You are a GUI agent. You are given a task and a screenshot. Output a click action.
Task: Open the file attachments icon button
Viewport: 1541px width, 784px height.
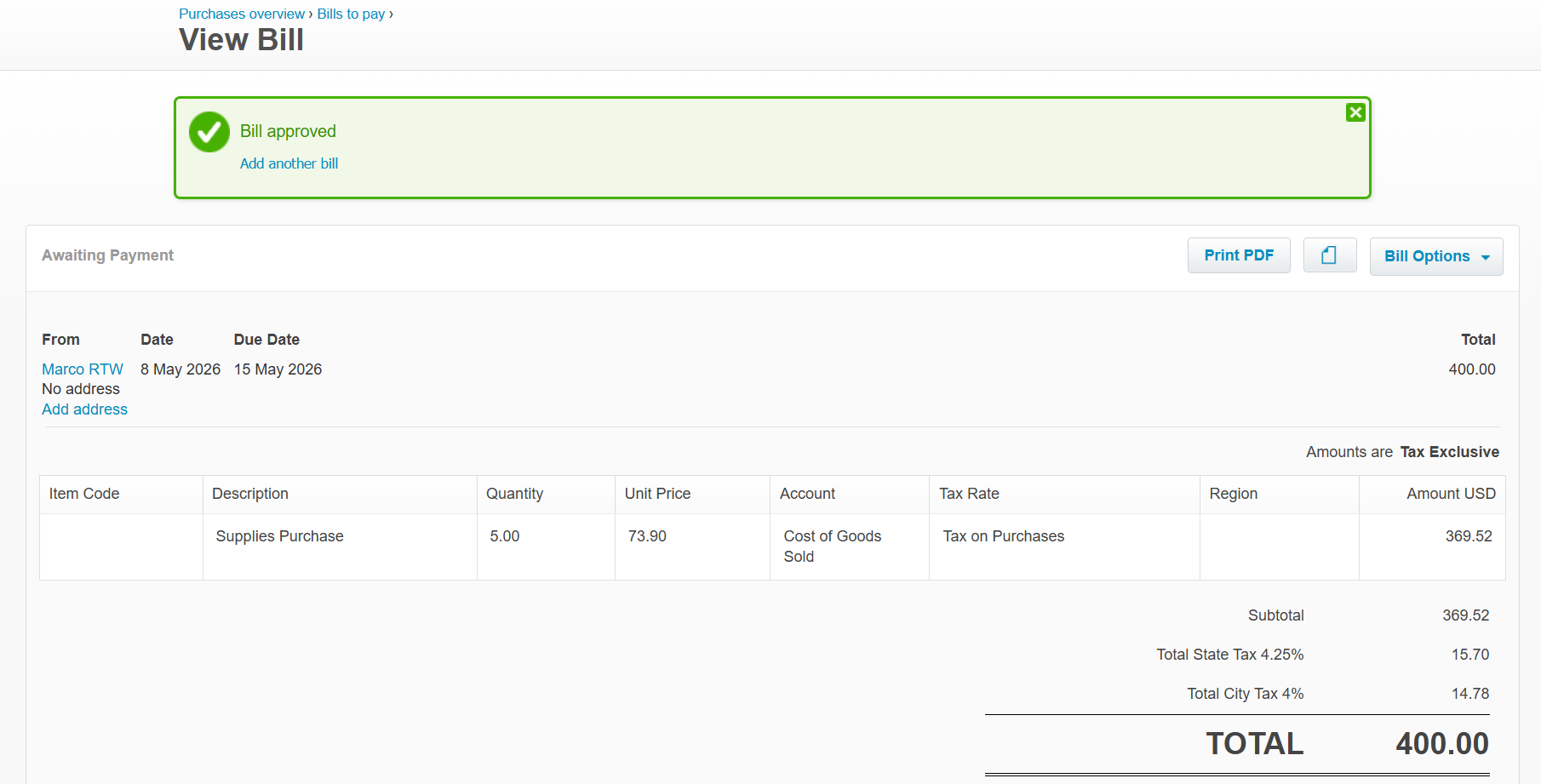click(1329, 255)
